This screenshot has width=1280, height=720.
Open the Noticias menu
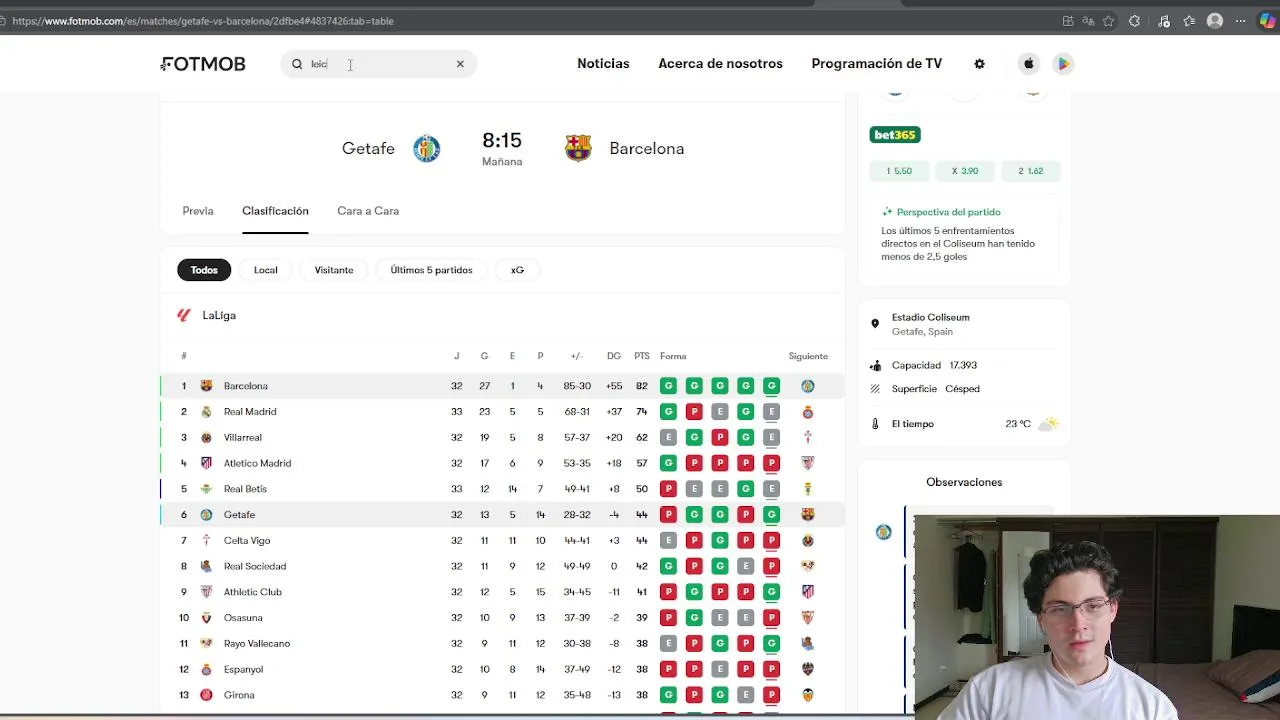tap(603, 63)
